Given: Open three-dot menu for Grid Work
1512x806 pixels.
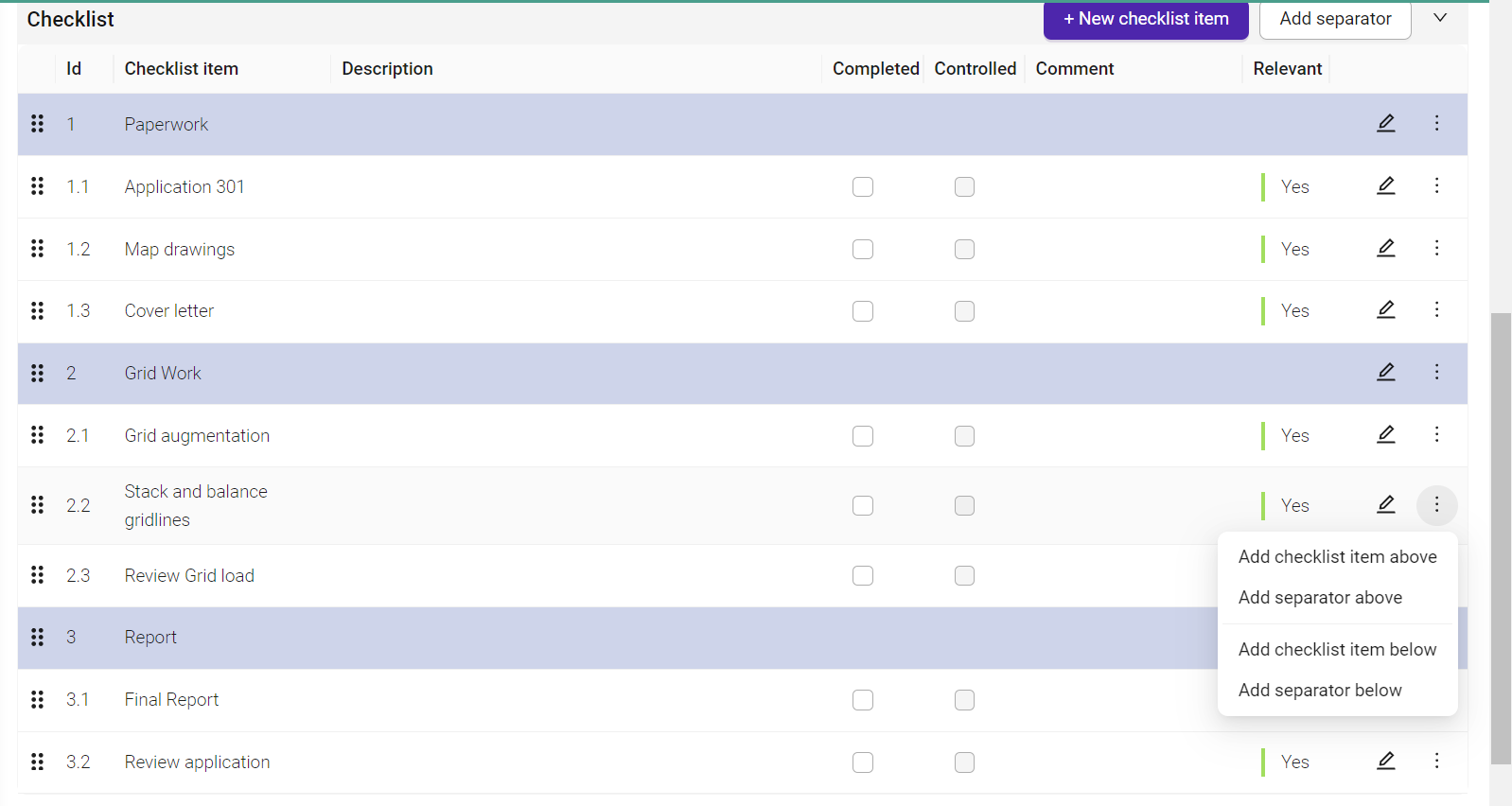Looking at the screenshot, I should point(1436,372).
